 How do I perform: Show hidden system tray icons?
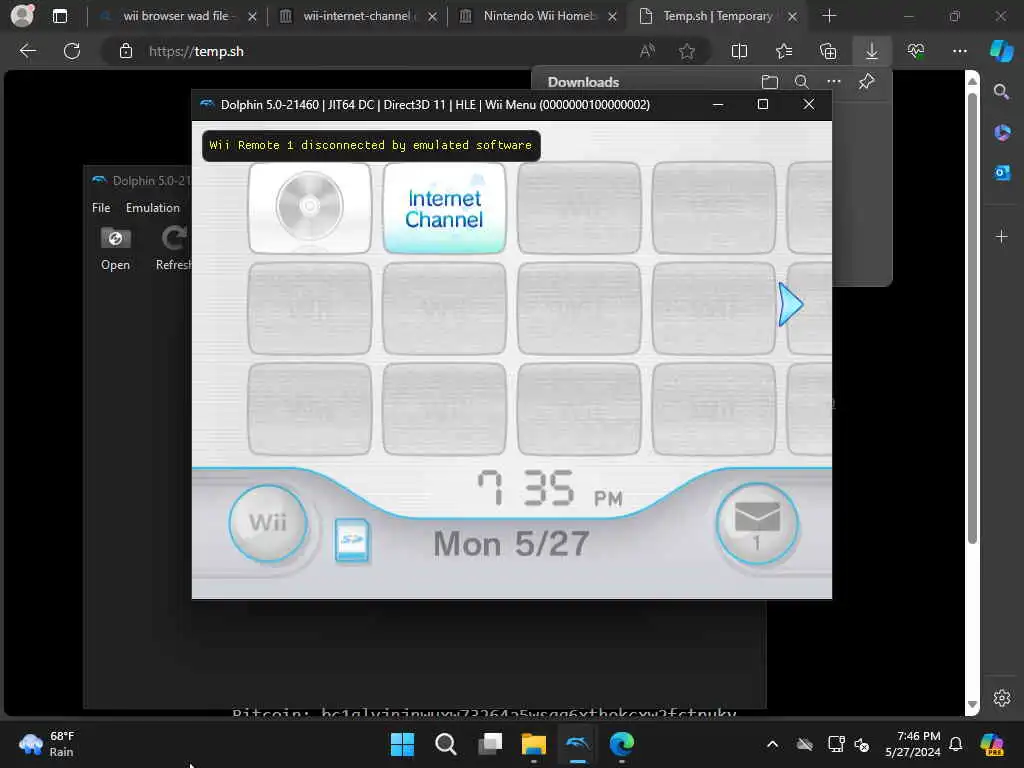click(x=772, y=744)
